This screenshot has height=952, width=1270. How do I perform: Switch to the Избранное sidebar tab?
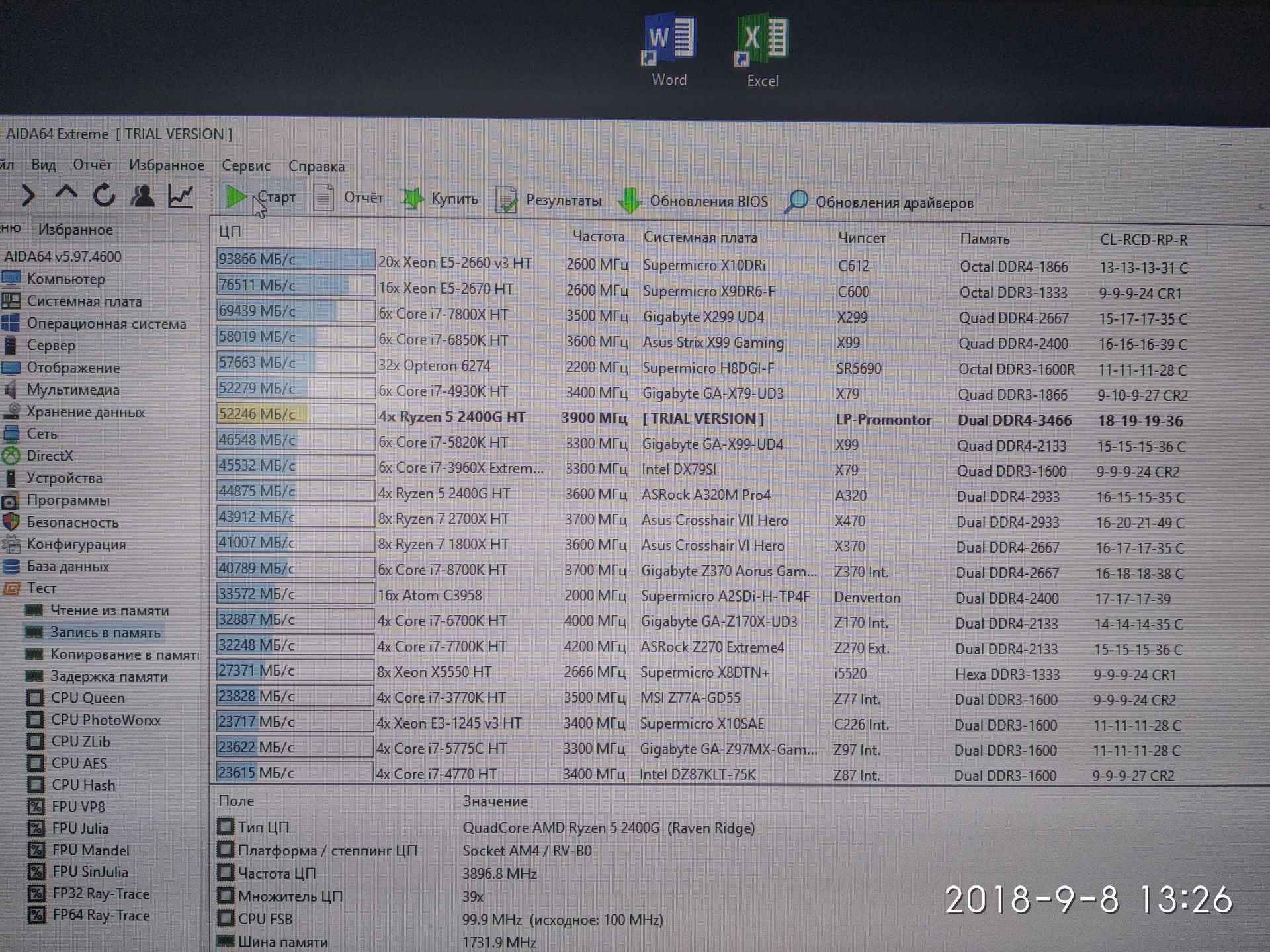point(75,230)
